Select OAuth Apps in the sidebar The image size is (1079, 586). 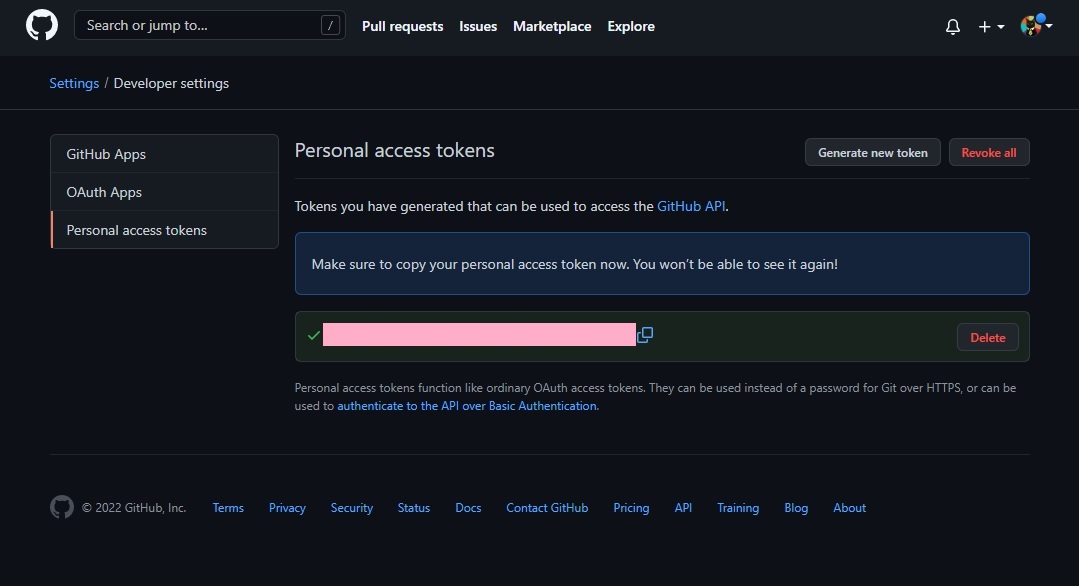pos(104,192)
